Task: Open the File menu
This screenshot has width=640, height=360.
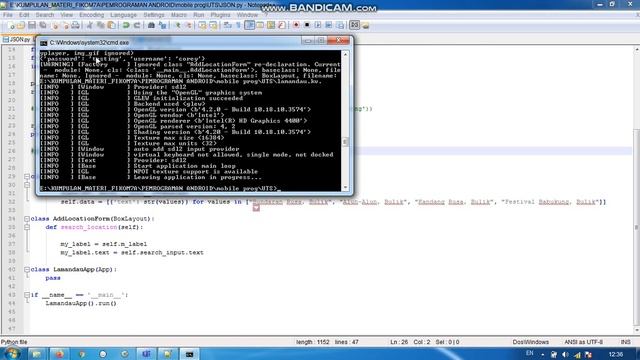Action: (x=8, y=15)
